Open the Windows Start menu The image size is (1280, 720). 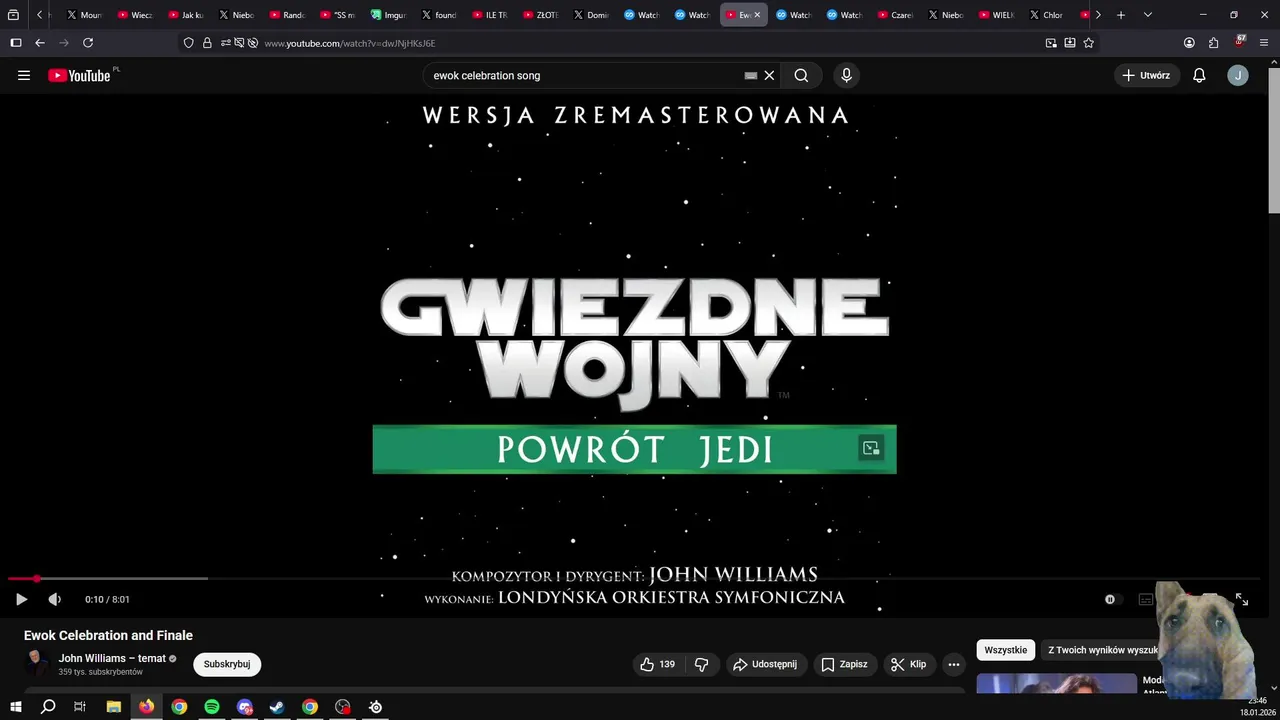click(15, 707)
